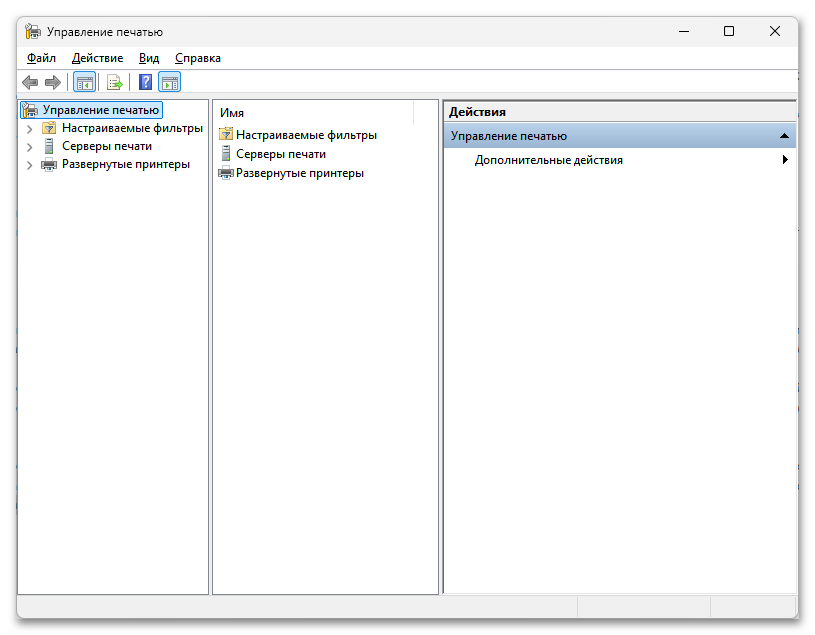Open Help via the blue question mark icon
This screenshot has width=815, height=635.
pos(146,82)
